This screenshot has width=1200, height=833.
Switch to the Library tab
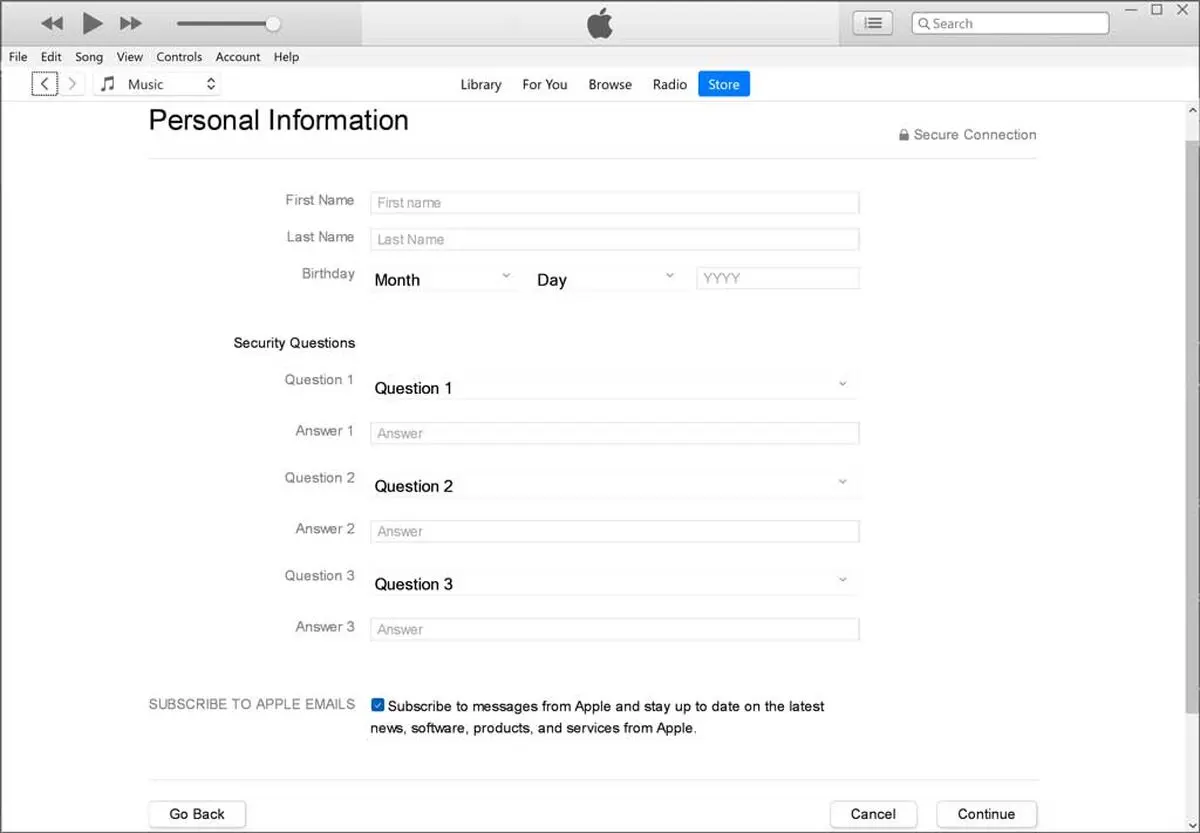[481, 84]
